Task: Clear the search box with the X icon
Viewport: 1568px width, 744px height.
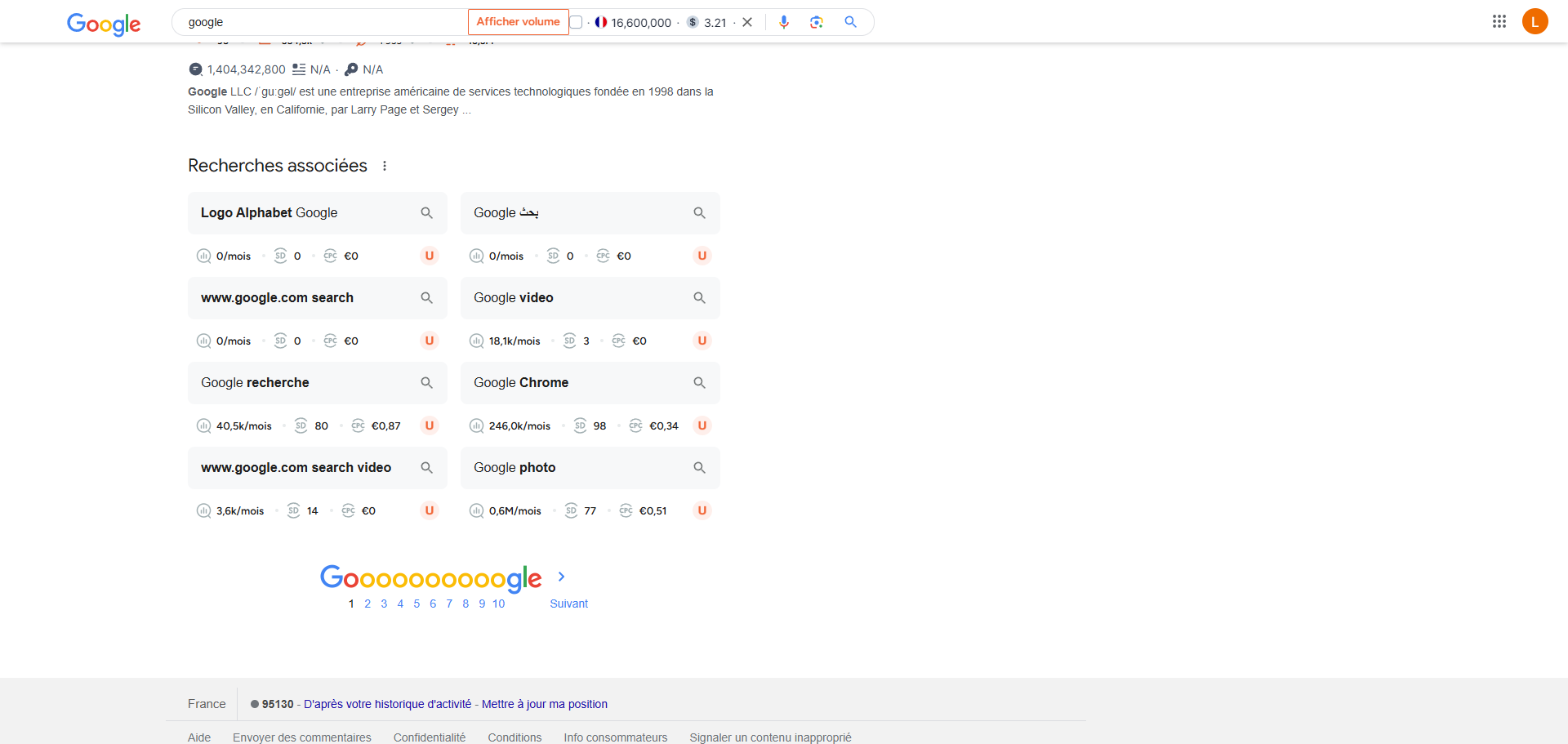Action: coord(746,22)
